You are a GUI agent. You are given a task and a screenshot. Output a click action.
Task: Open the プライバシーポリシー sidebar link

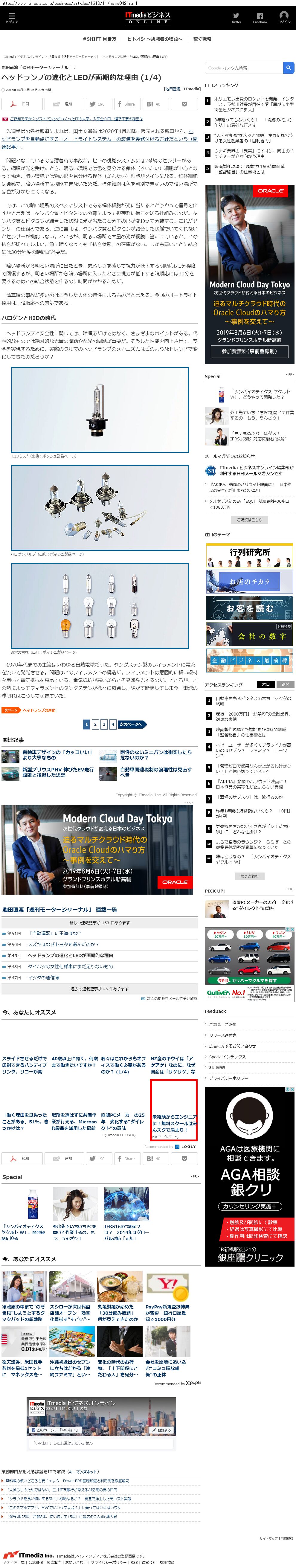[228, 1078]
